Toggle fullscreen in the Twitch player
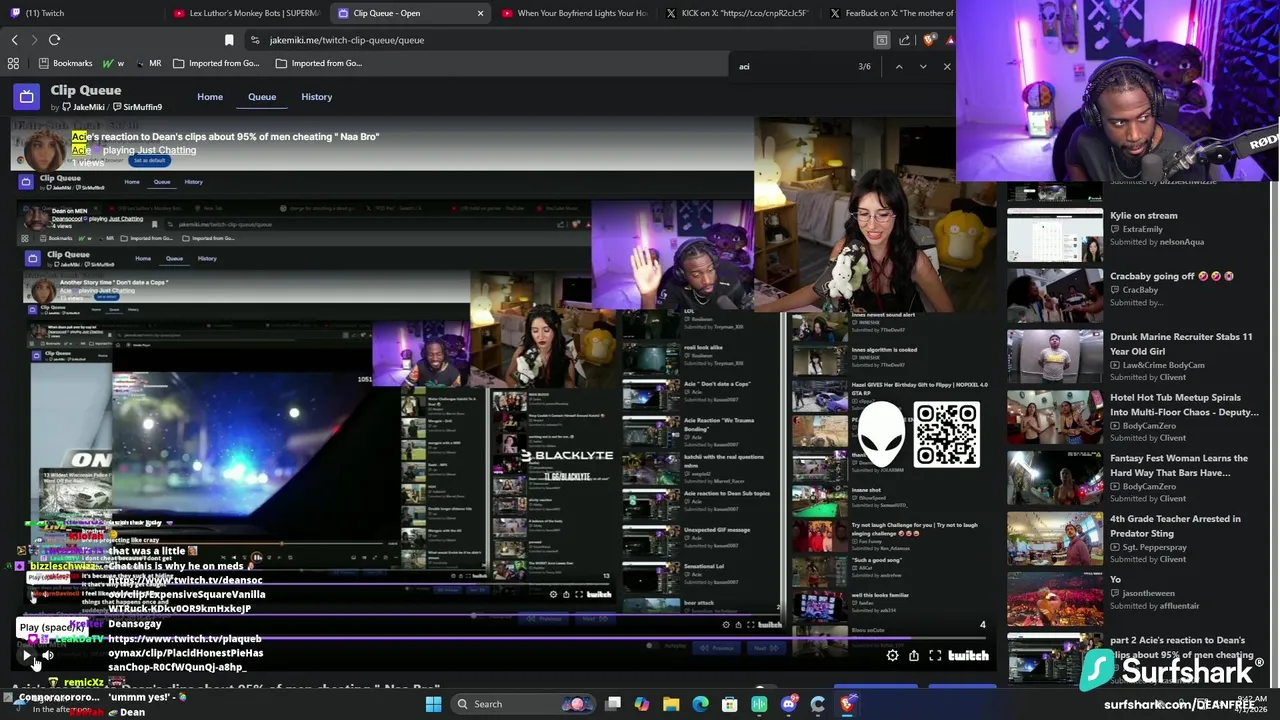Image resolution: width=1280 pixels, height=720 pixels. (x=935, y=655)
